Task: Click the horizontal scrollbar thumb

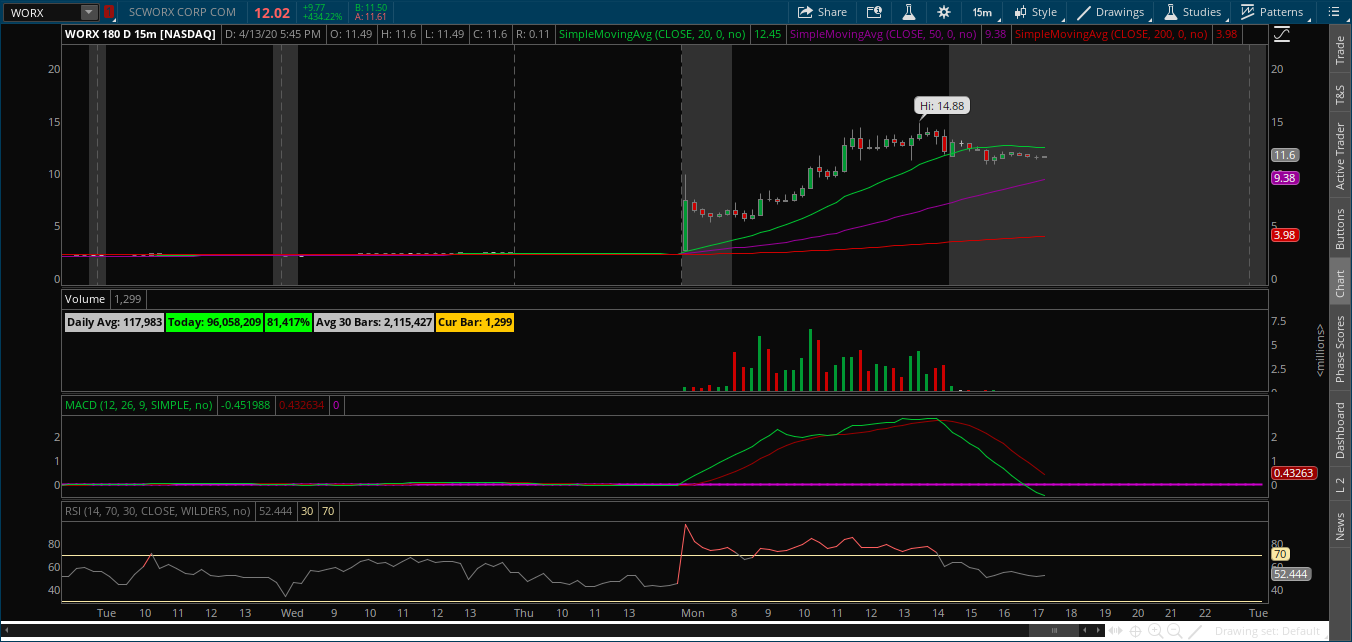Action: click(x=1055, y=630)
